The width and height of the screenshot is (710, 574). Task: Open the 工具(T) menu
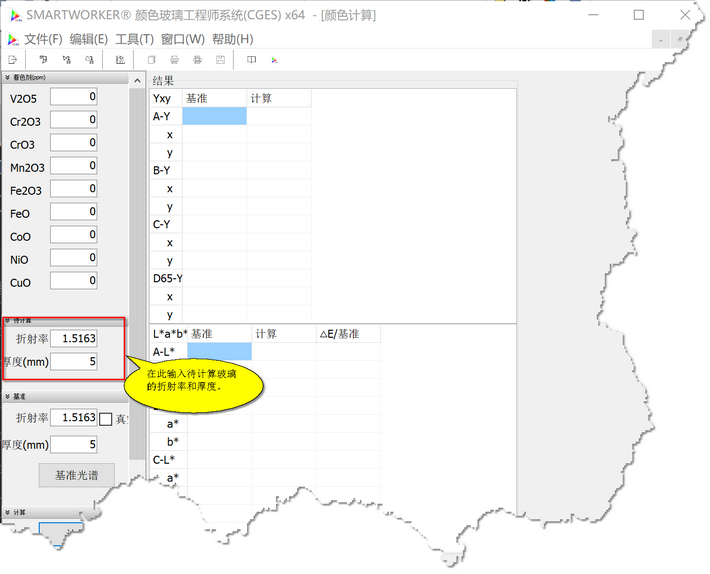tap(134, 39)
